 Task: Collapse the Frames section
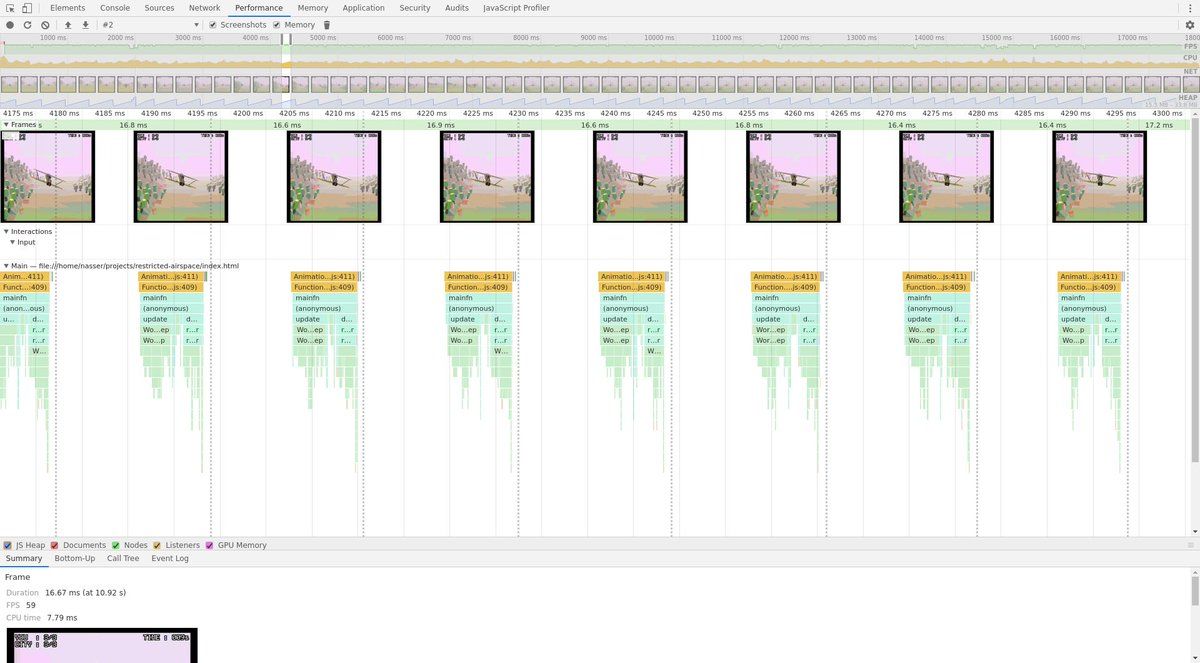pos(6,125)
